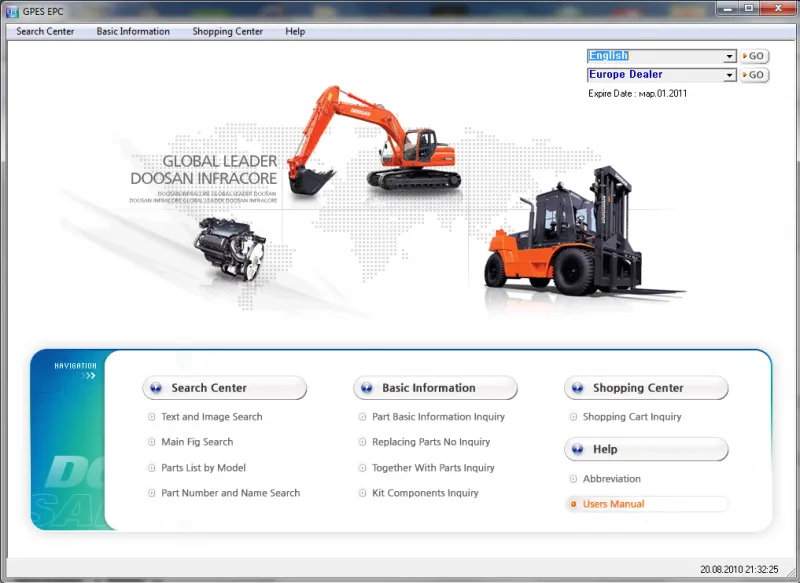
Task: Click globe icon on Basic Information button
Action: (367, 388)
